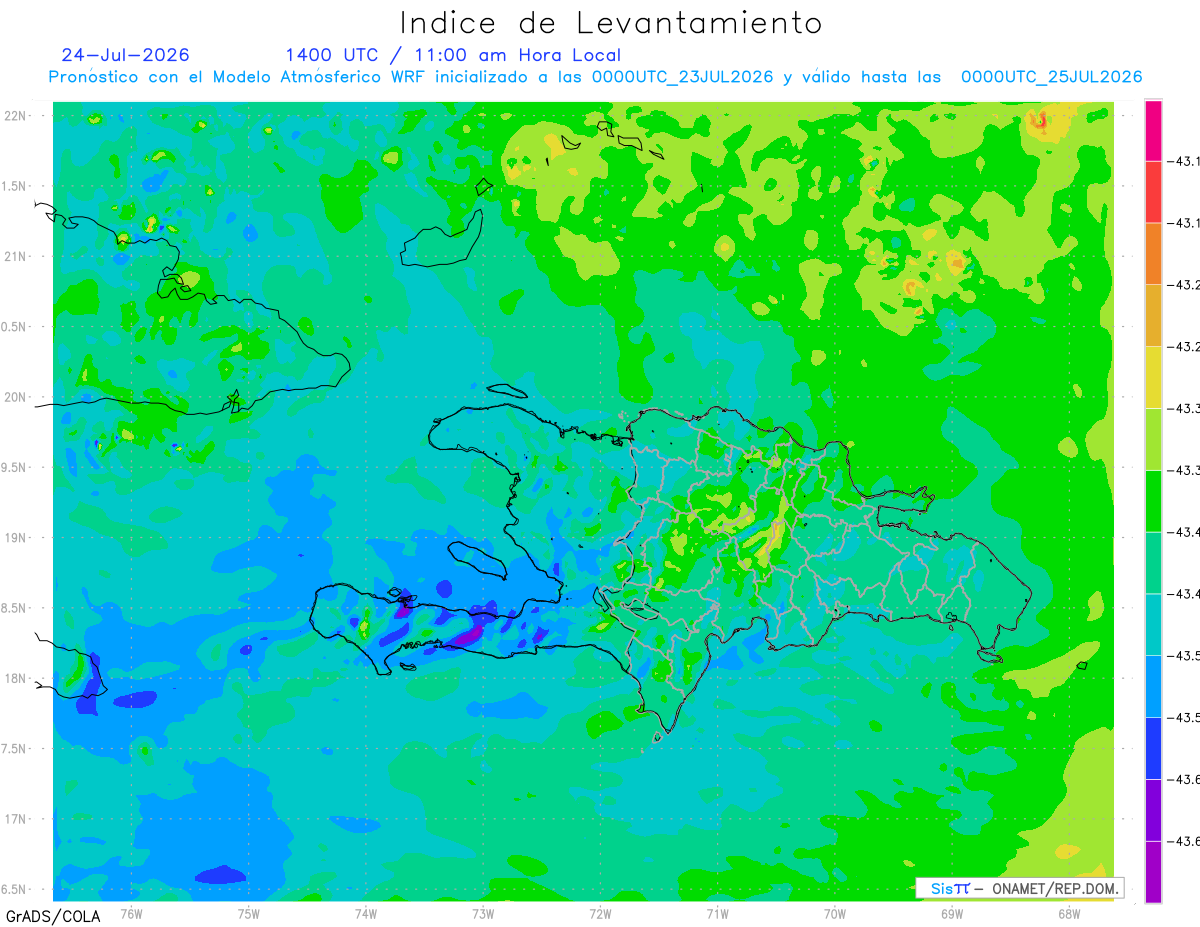Click the date '24-Jul-2026'
This screenshot has width=1200, height=927.
[125, 55]
